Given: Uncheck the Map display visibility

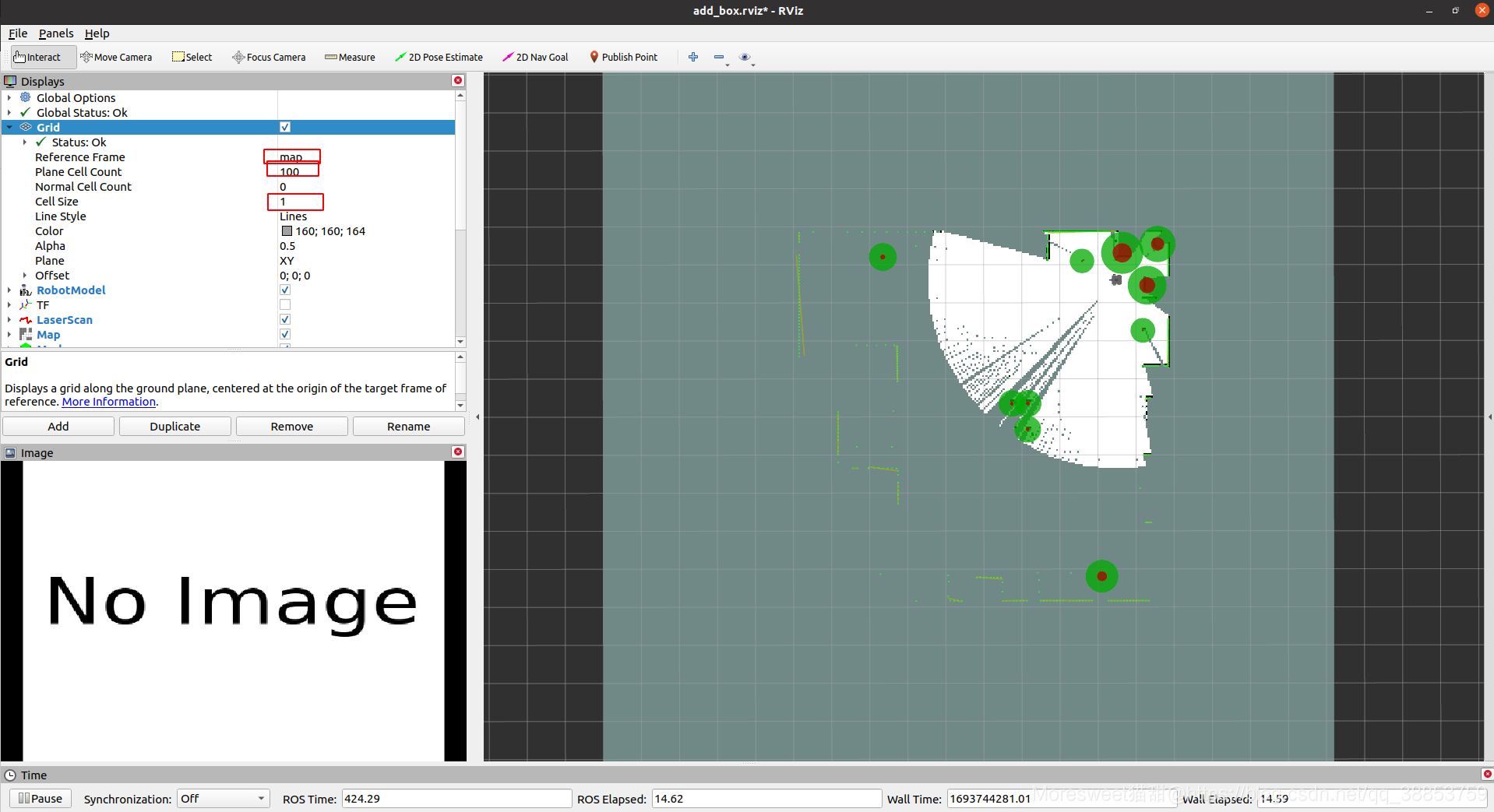Looking at the screenshot, I should pos(284,334).
